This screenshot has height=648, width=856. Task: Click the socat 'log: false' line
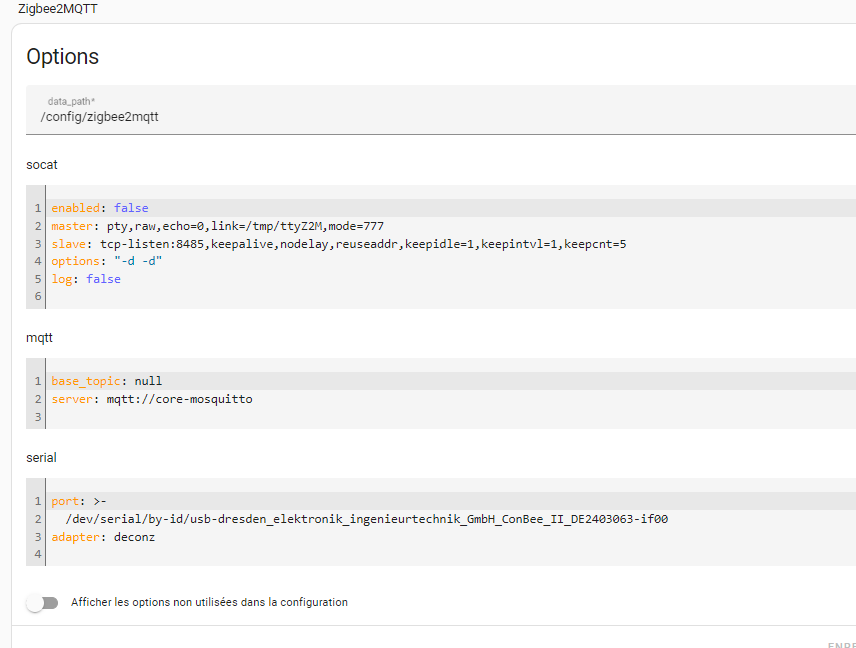86,279
